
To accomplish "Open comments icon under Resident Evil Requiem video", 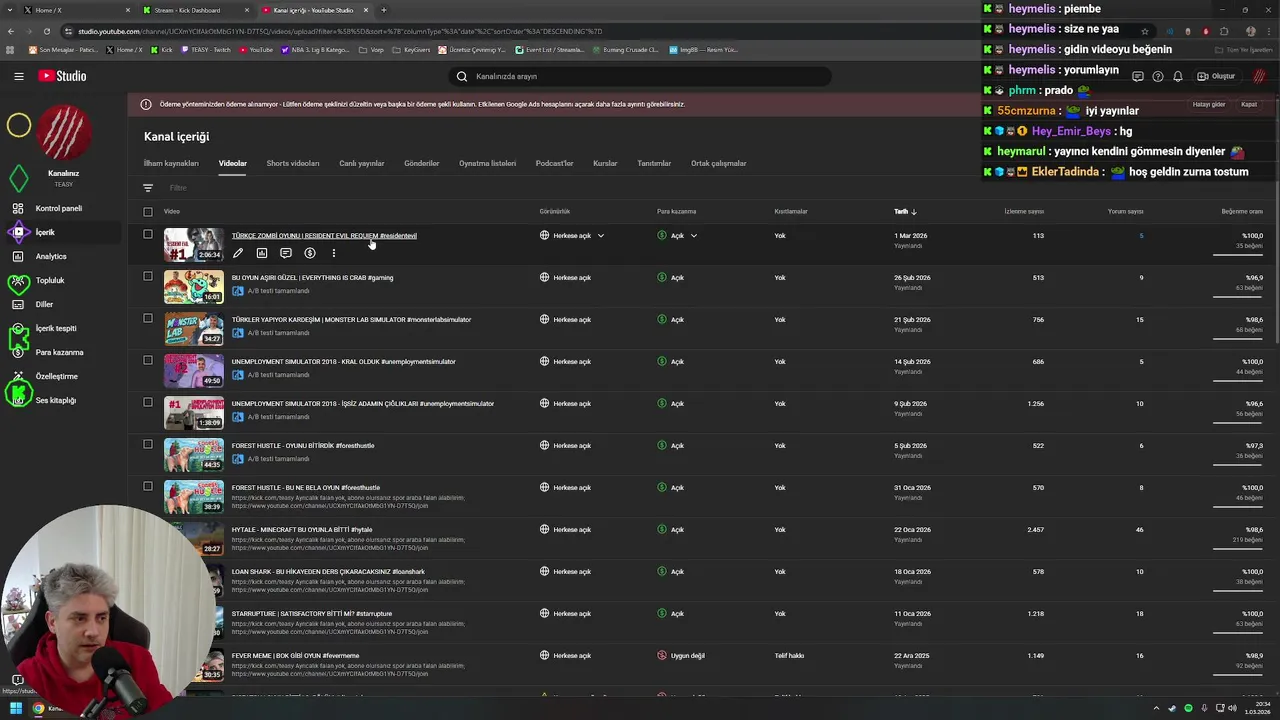I will [x=286, y=253].
